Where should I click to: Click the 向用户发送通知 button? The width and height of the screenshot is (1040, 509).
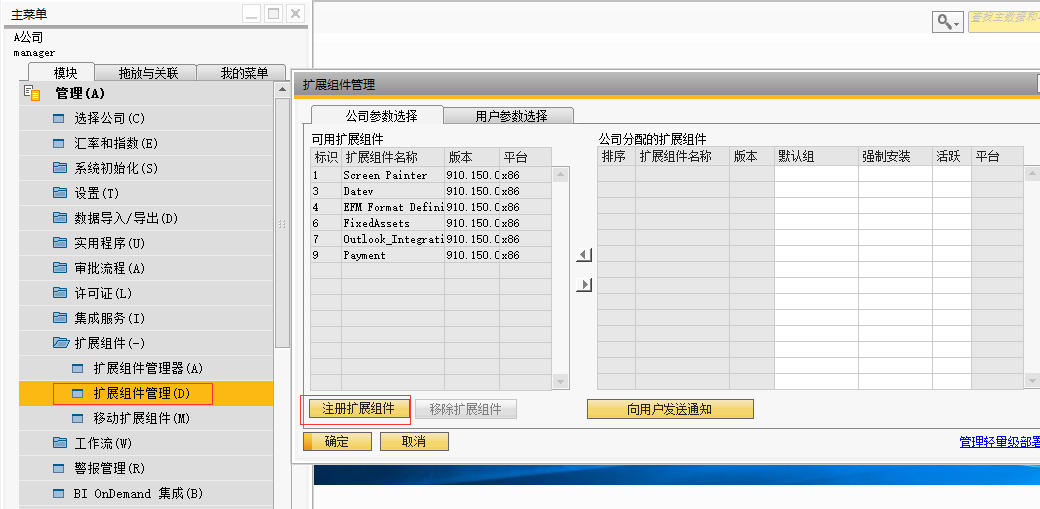(670, 409)
